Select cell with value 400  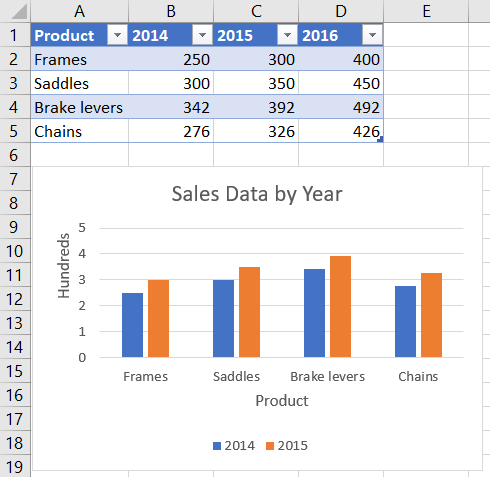pos(341,59)
